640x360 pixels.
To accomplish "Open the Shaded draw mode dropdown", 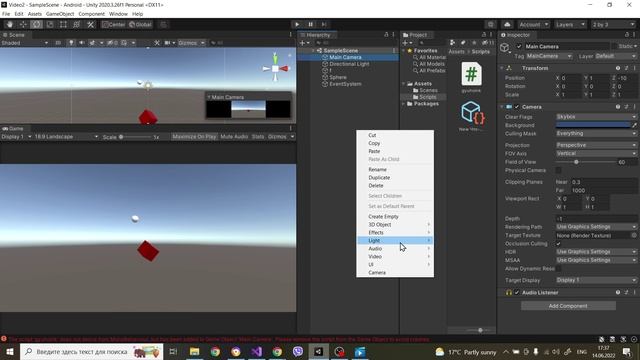I will tap(24, 43).
